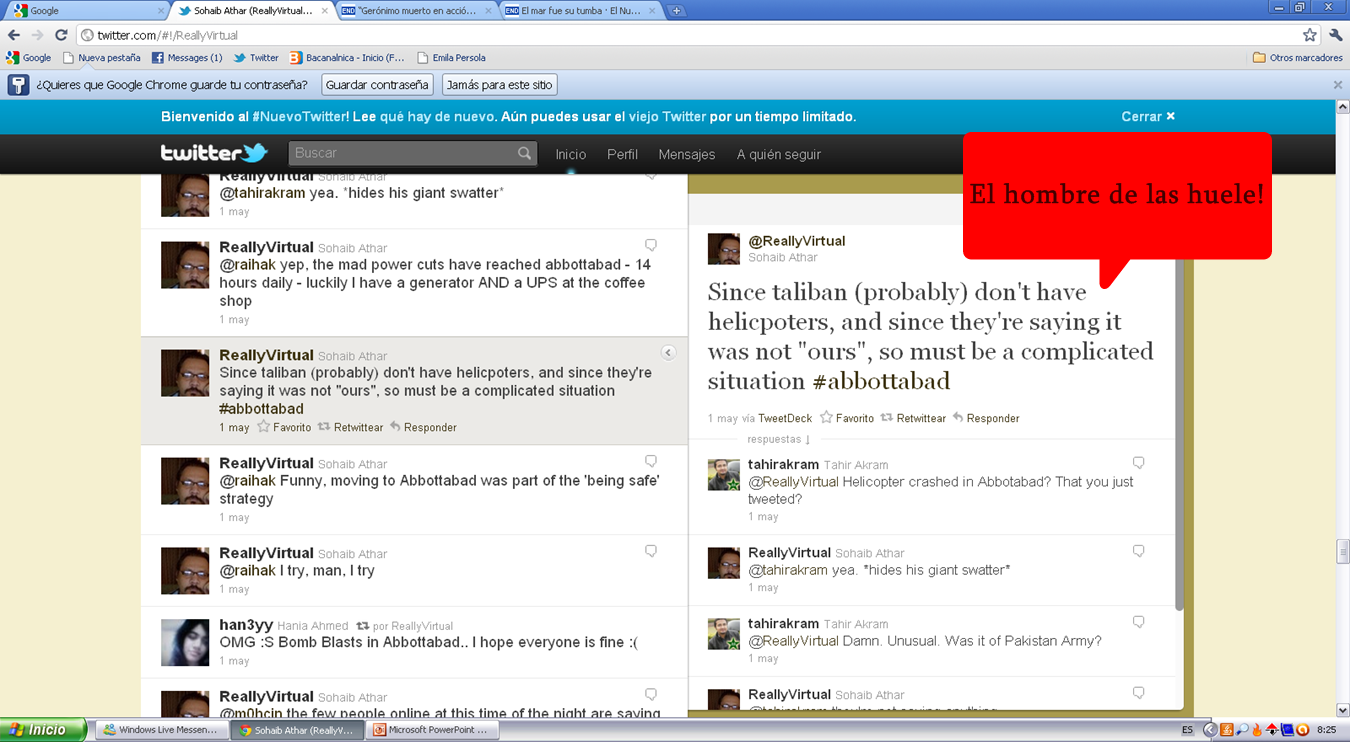Dismiss the password save bar
This screenshot has width=1350, height=742.
[1338, 85]
